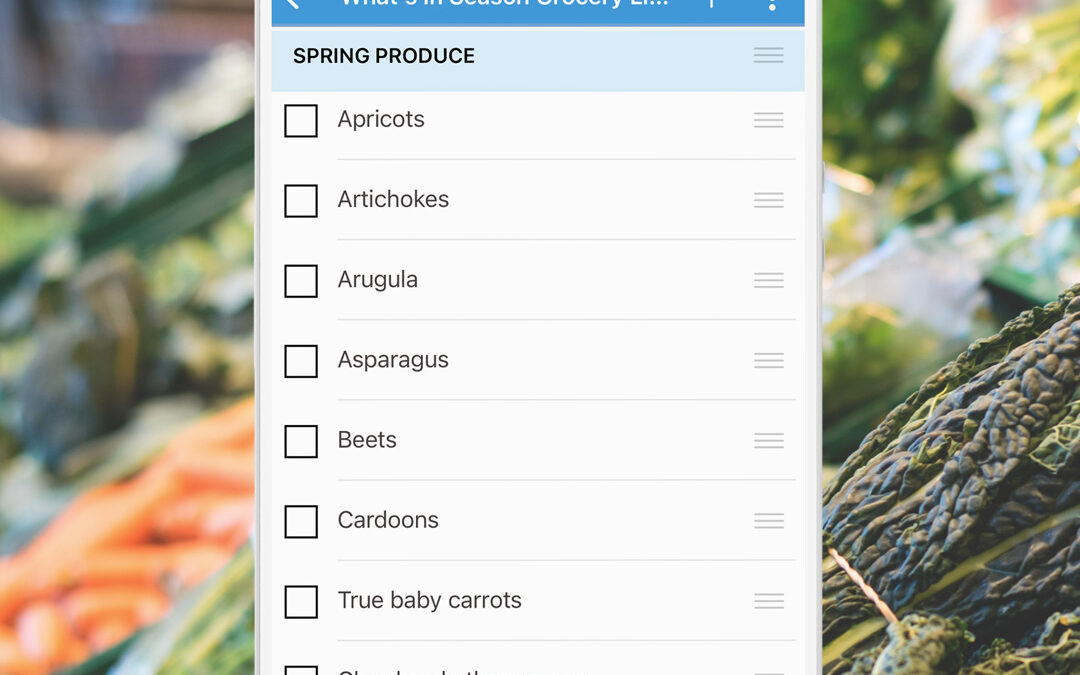Grab the Spring Produce section reorder handle
This screenshot has height=675, width=1080.
[x=769, y=56]
